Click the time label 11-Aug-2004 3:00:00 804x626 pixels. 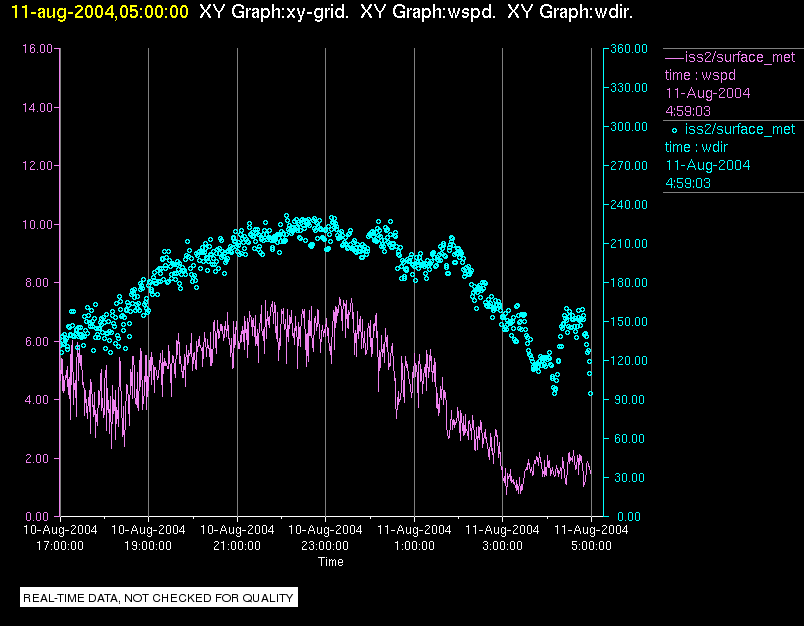pos(502,537)
